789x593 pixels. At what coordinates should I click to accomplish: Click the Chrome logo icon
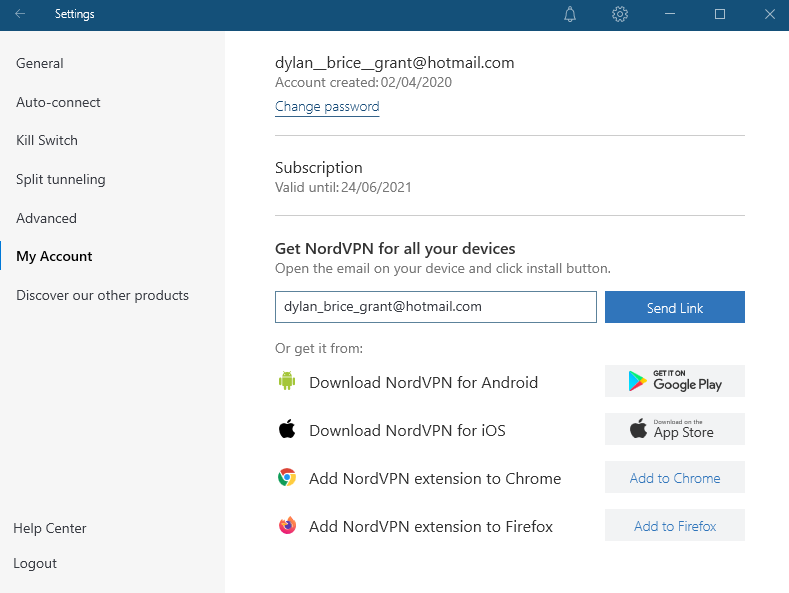287,477
